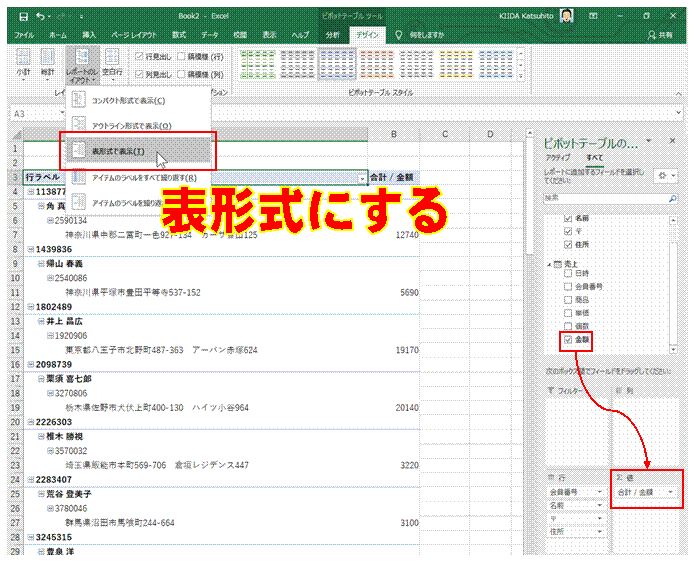This screenshot has height=562, width=698.
Task: Expand the pivot styles gallery More arrow
Action: (521, 76)
